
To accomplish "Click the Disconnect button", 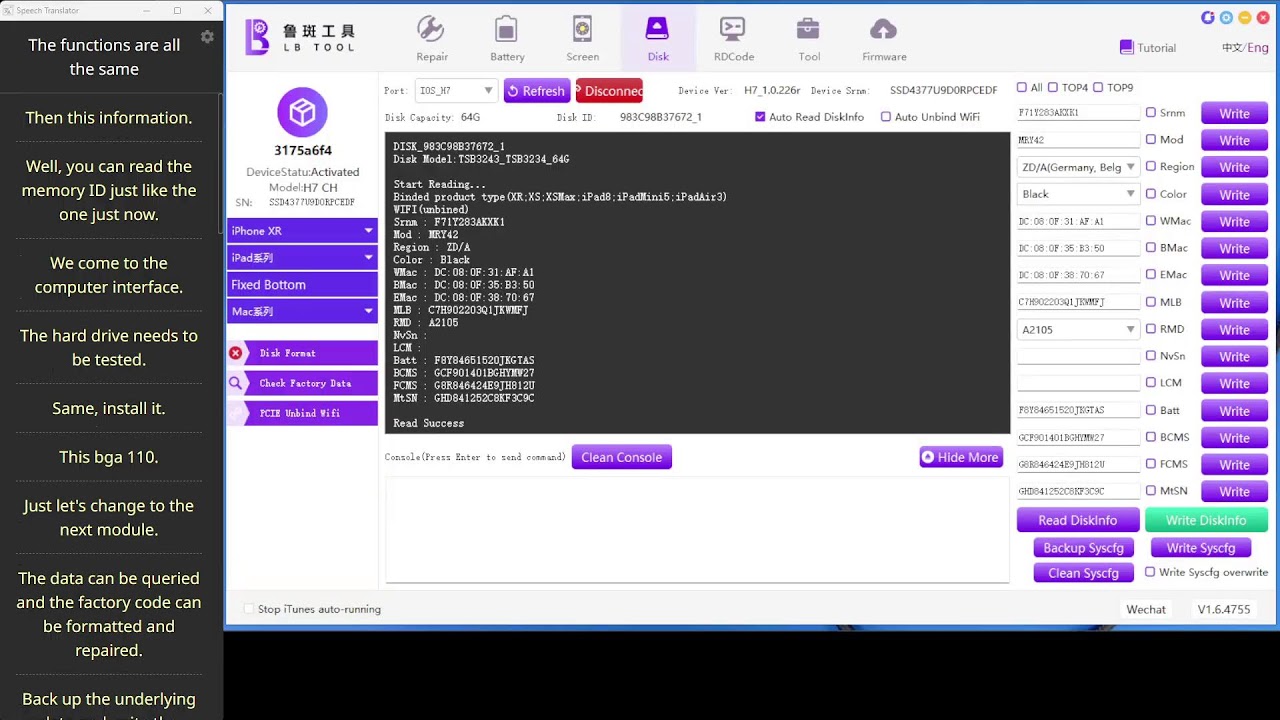I will [609, 90].
